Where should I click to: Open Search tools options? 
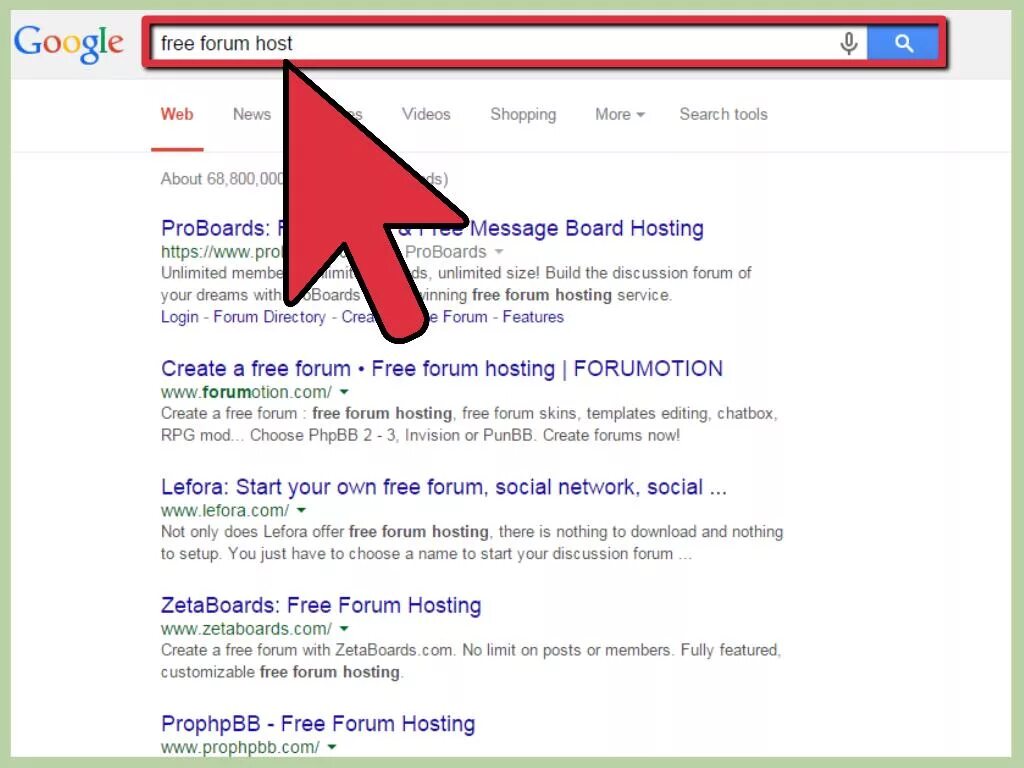(723, 114)
